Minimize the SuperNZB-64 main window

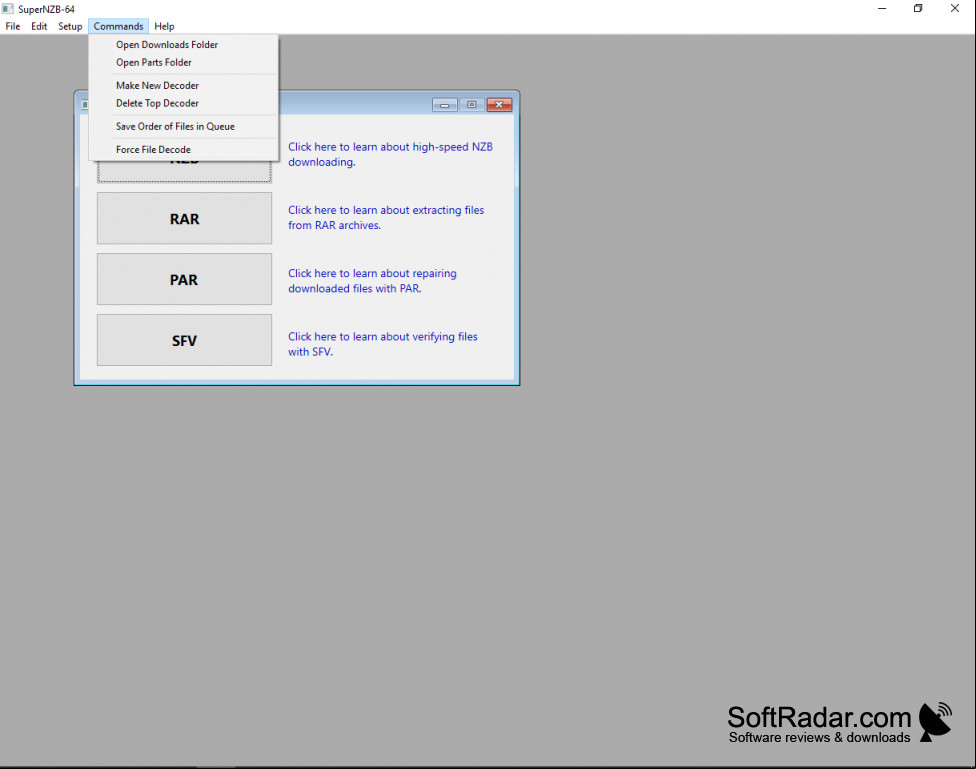pos(882,9)
